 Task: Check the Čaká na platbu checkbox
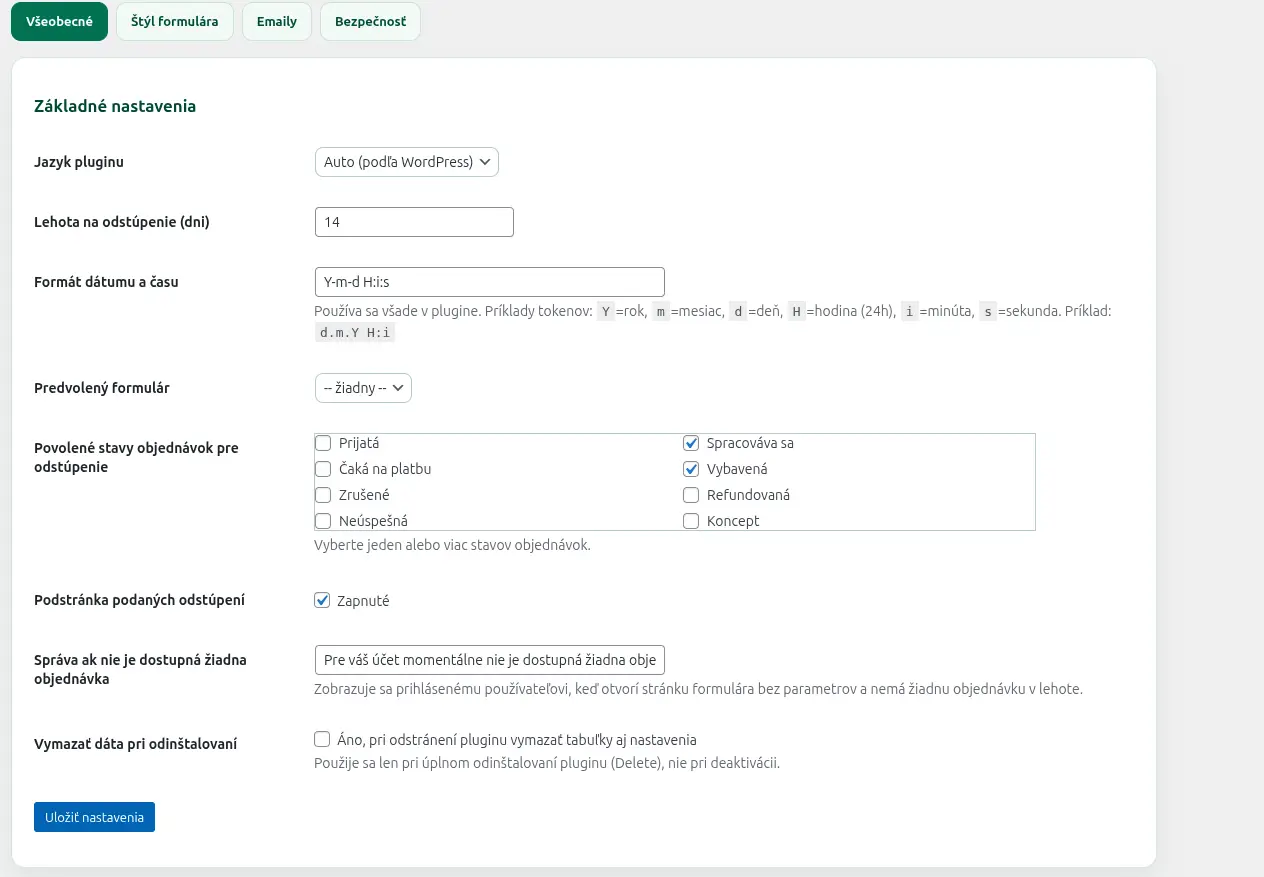323,469
